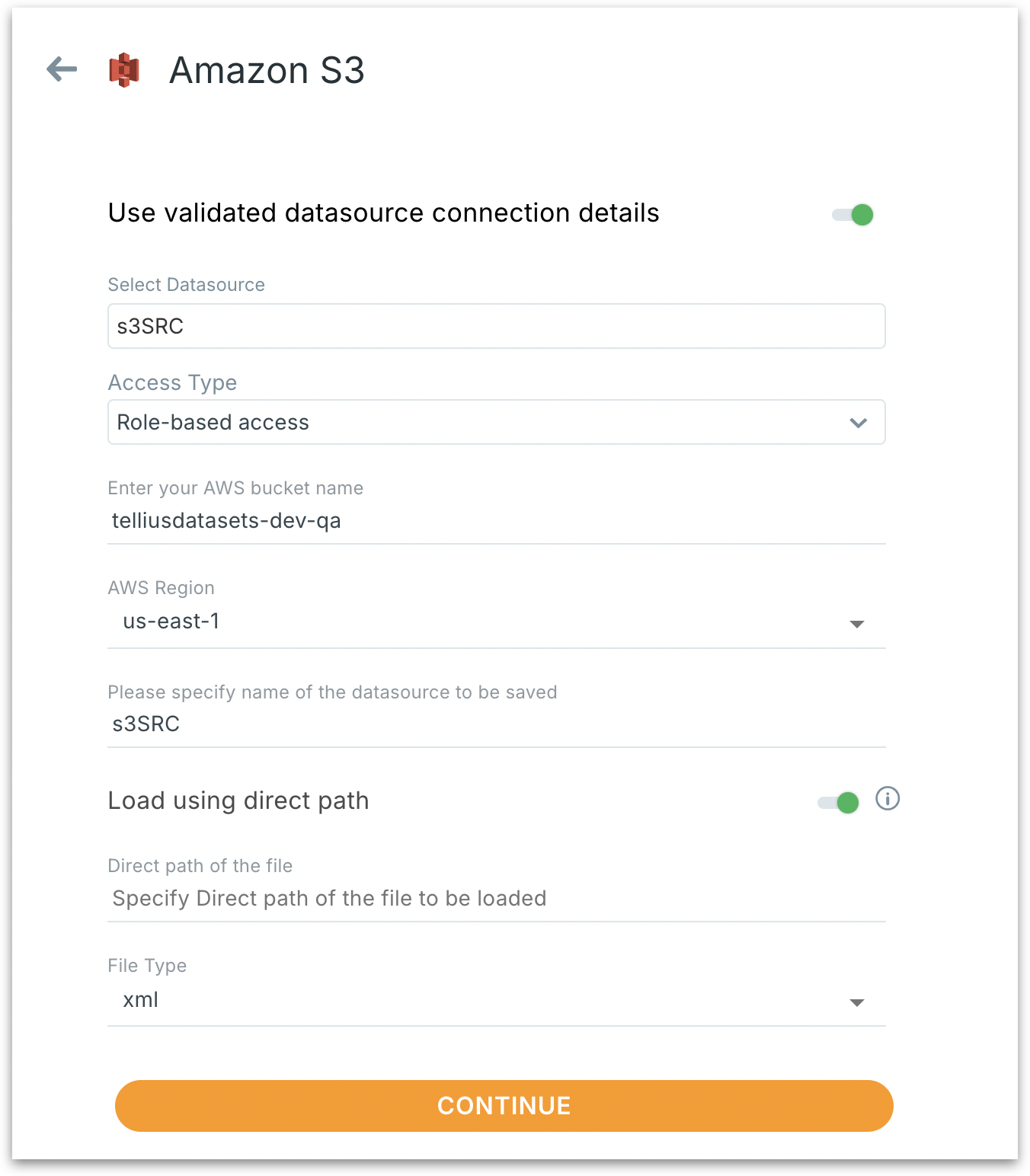This screenshot has width=1030, height=1176.
Task: Click the Access Type chevron arrow
Action: pyautogui.click(x=858, y=423)
